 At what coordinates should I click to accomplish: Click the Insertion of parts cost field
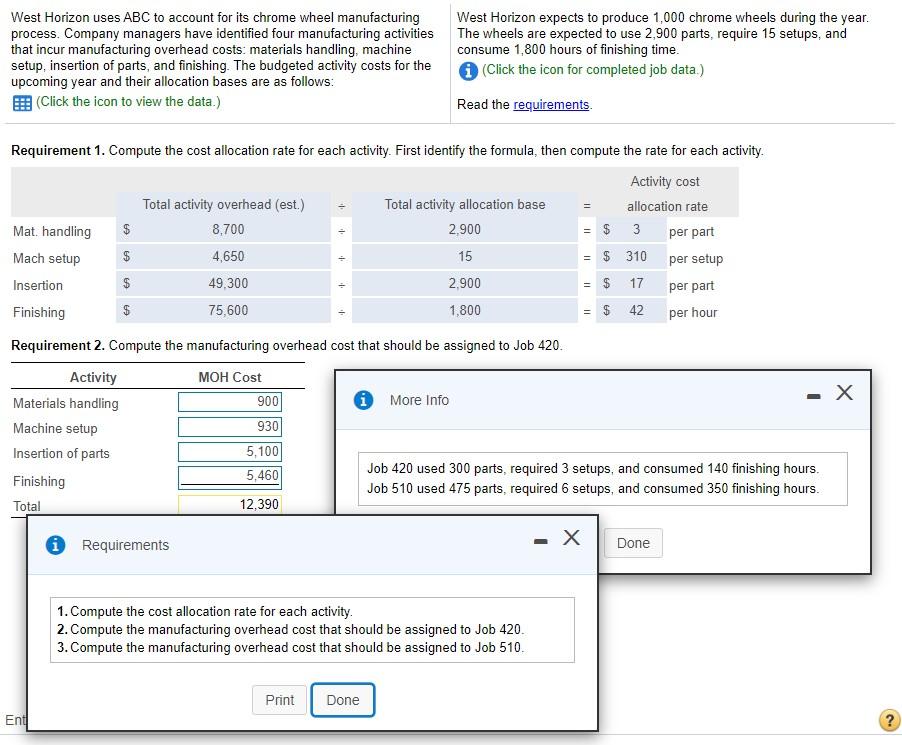pos(228,454)
